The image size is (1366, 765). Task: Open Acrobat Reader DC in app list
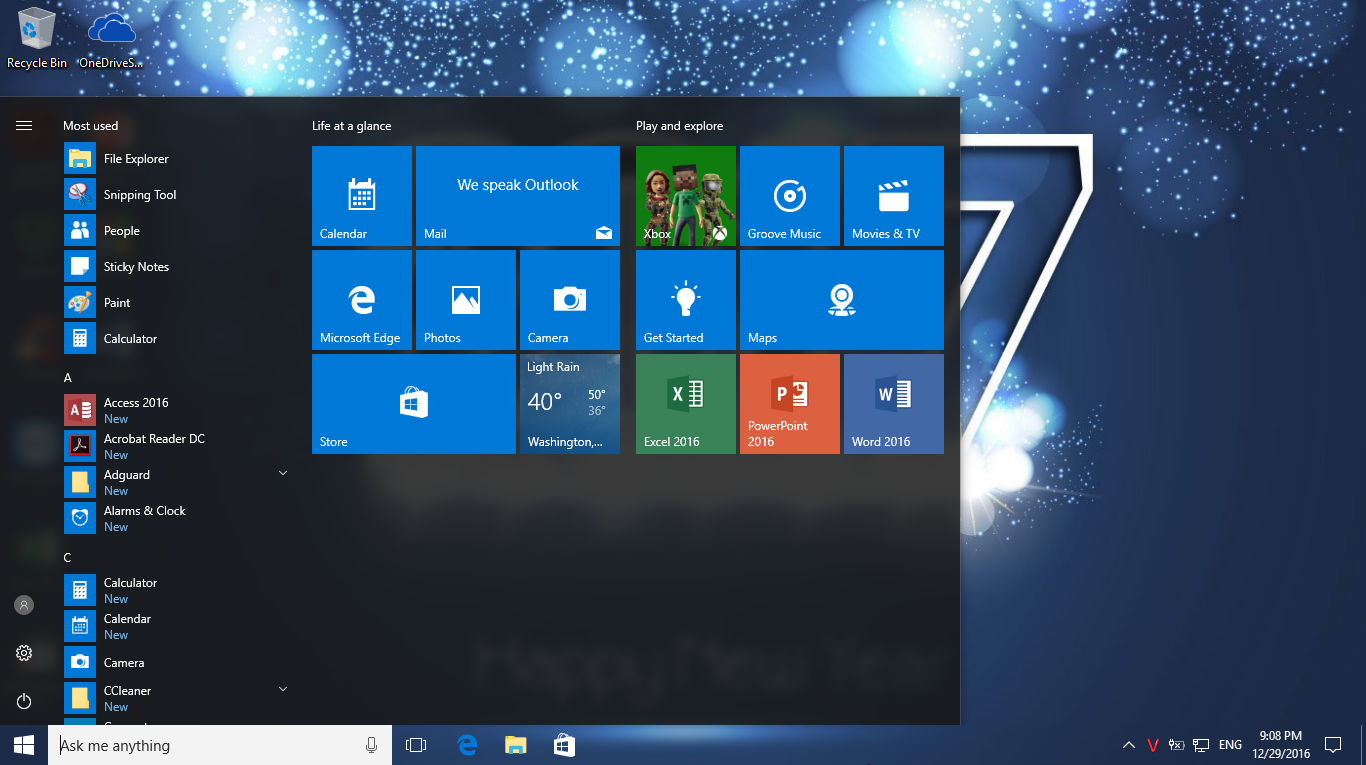(176, 447)
